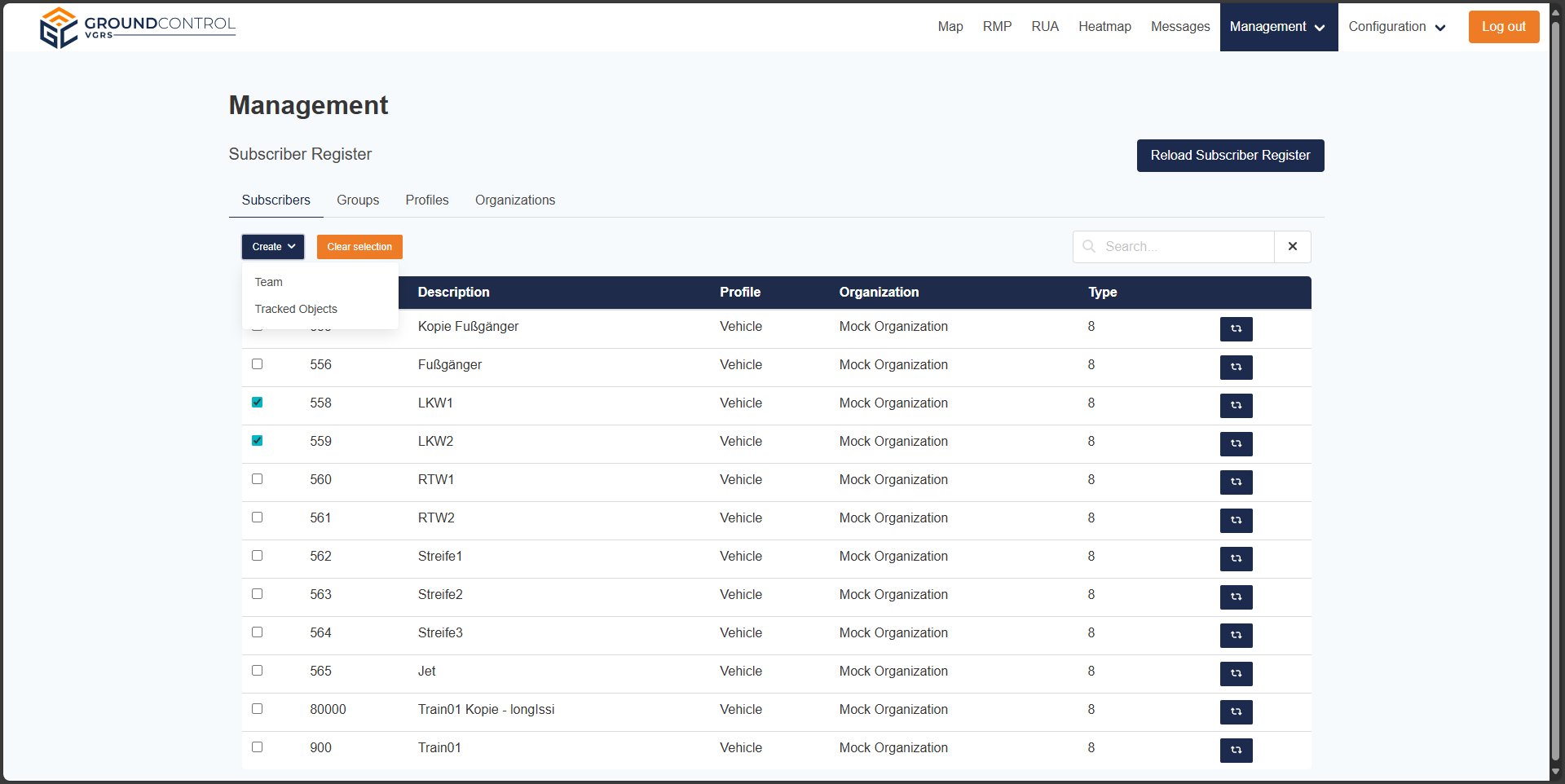Image resolution: width=1565 pixels, height=784 pixels.
Task: Select Team from the Create menu
Action: [x=269, y=282]
